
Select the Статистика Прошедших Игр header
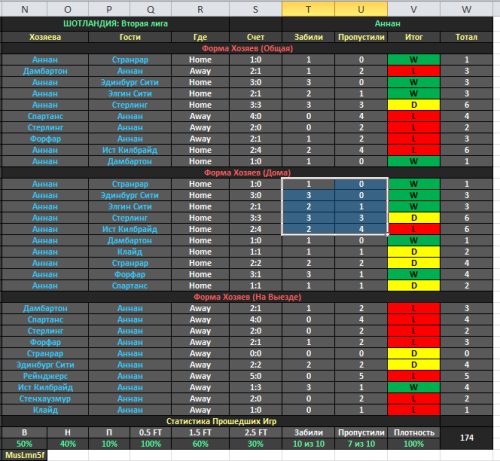pyautogui.click(x=221, y=421)
